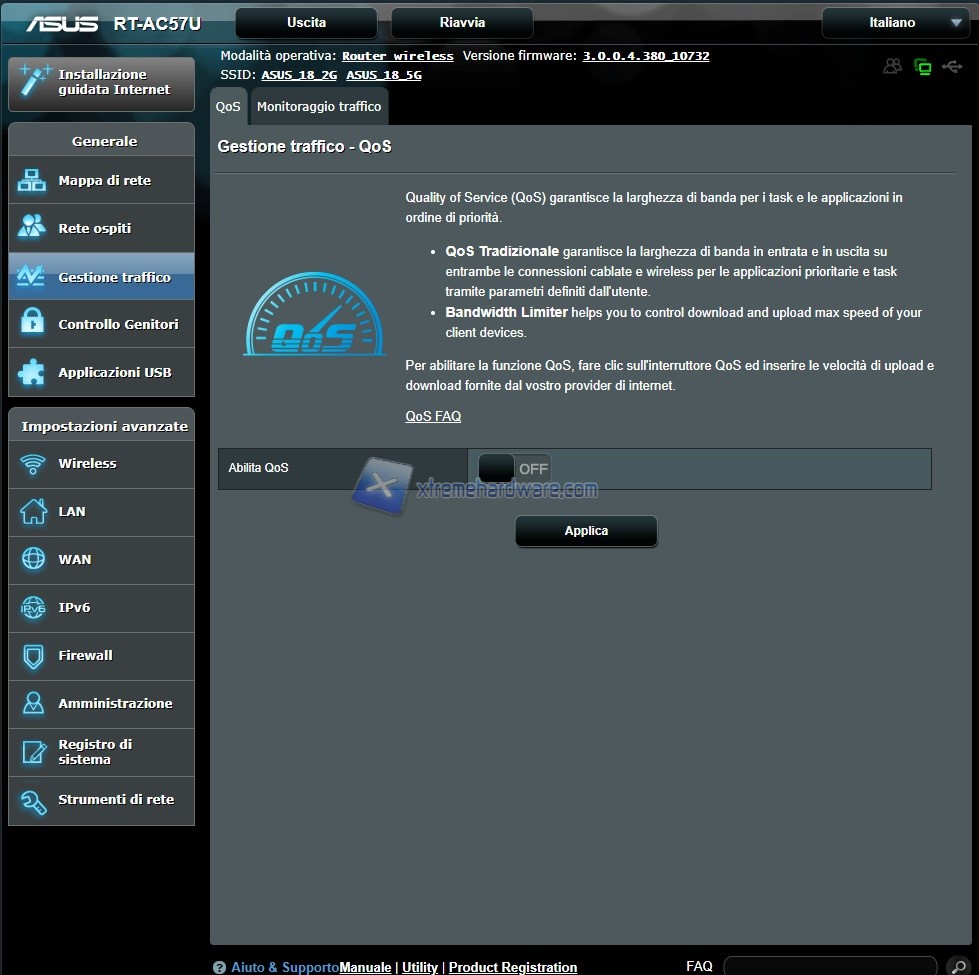Click inside the FAQ search field
Screen dimensions: 979x975
(829, 967)
